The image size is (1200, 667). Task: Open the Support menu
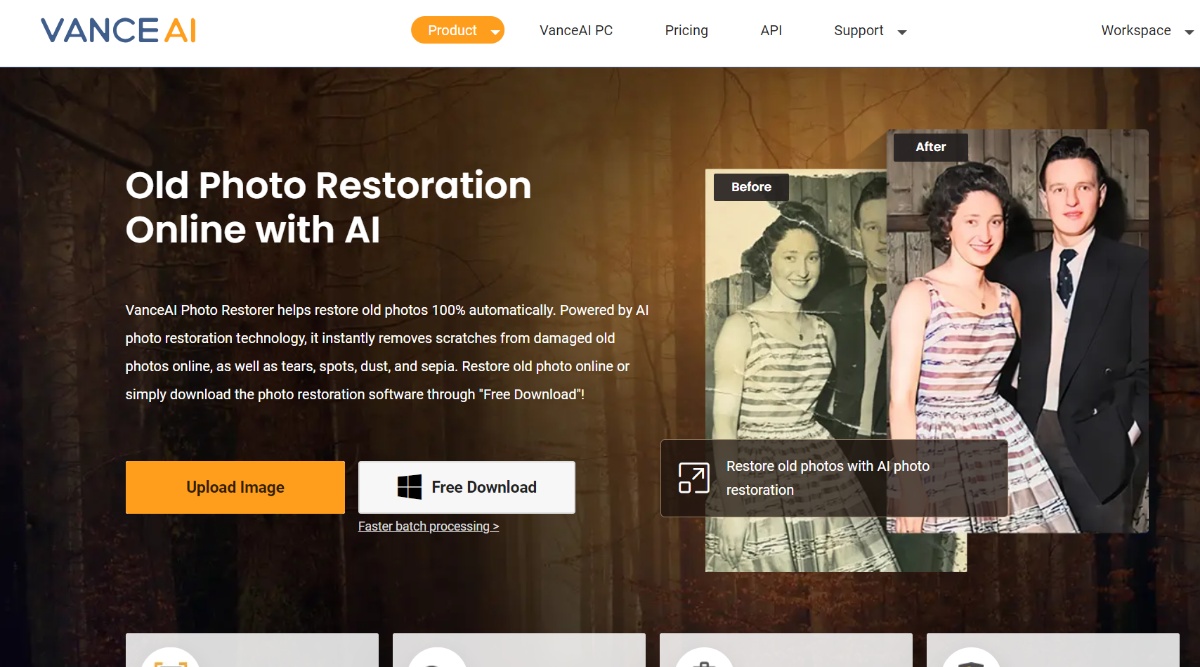click(859, 30)
